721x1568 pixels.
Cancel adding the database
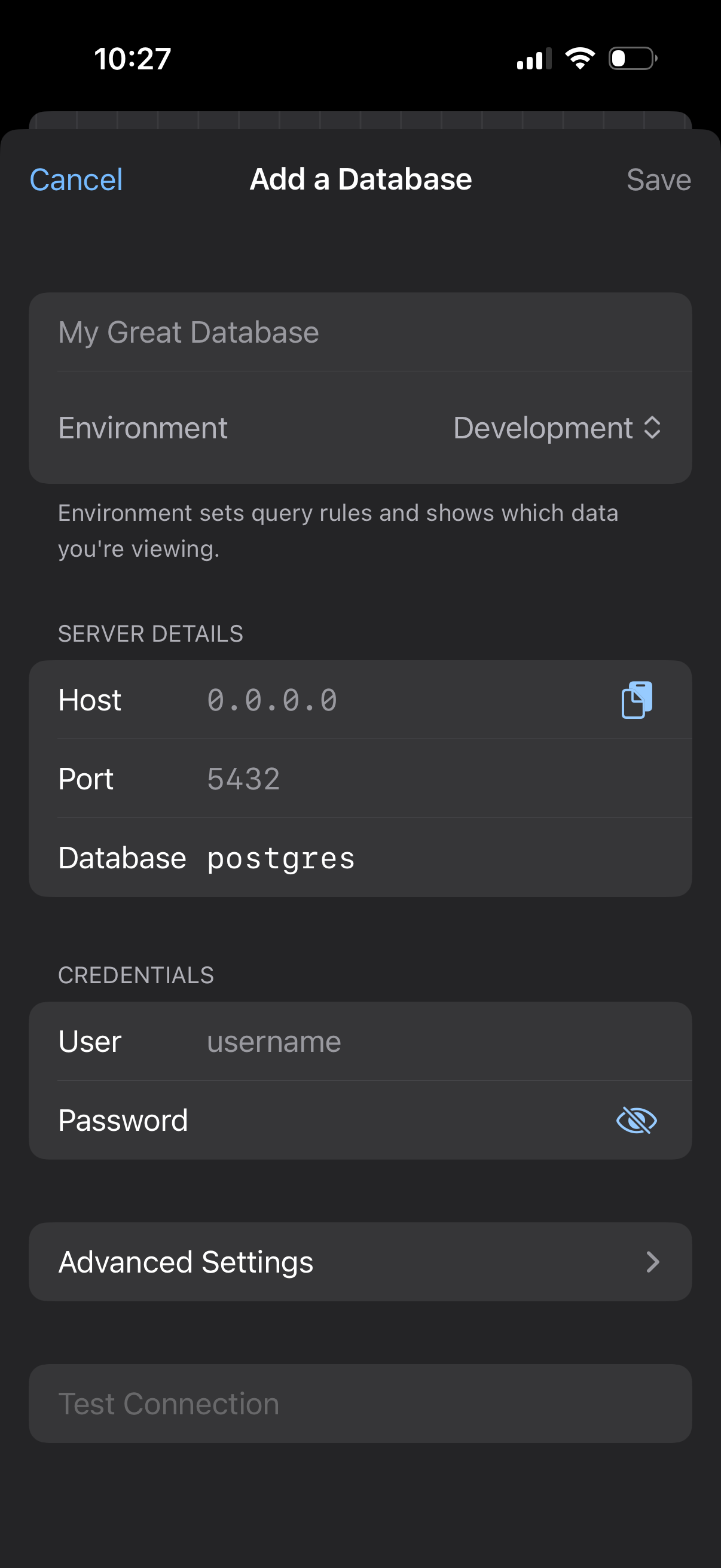click(75, 178)
